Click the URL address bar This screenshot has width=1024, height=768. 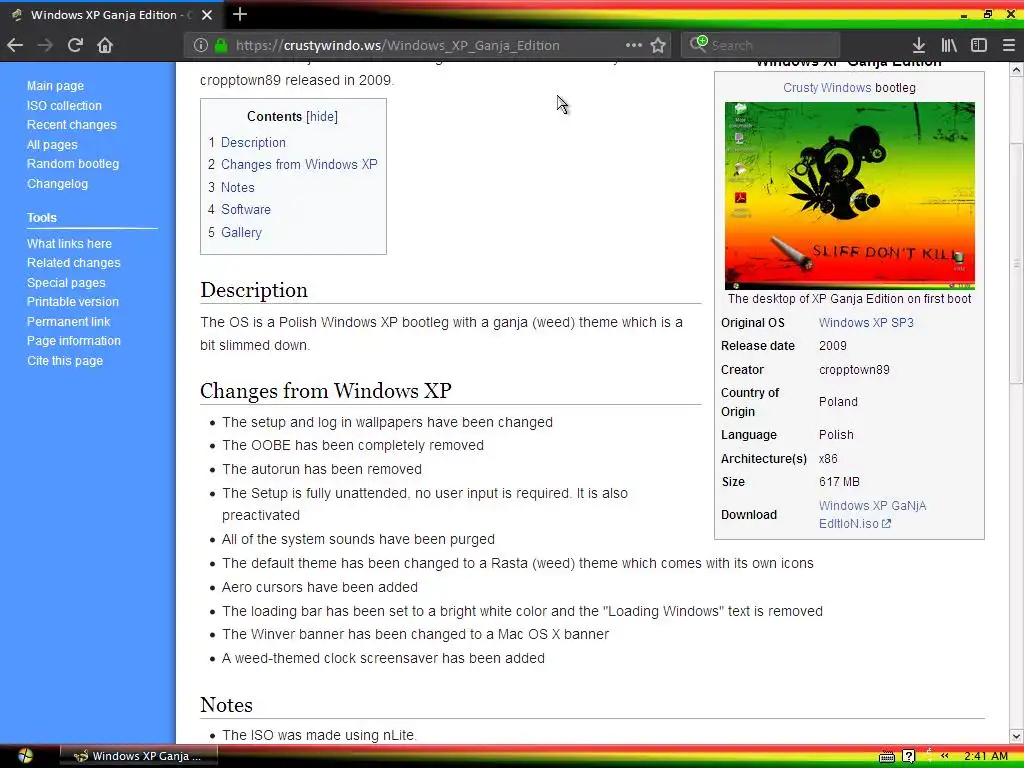point(428,45)
